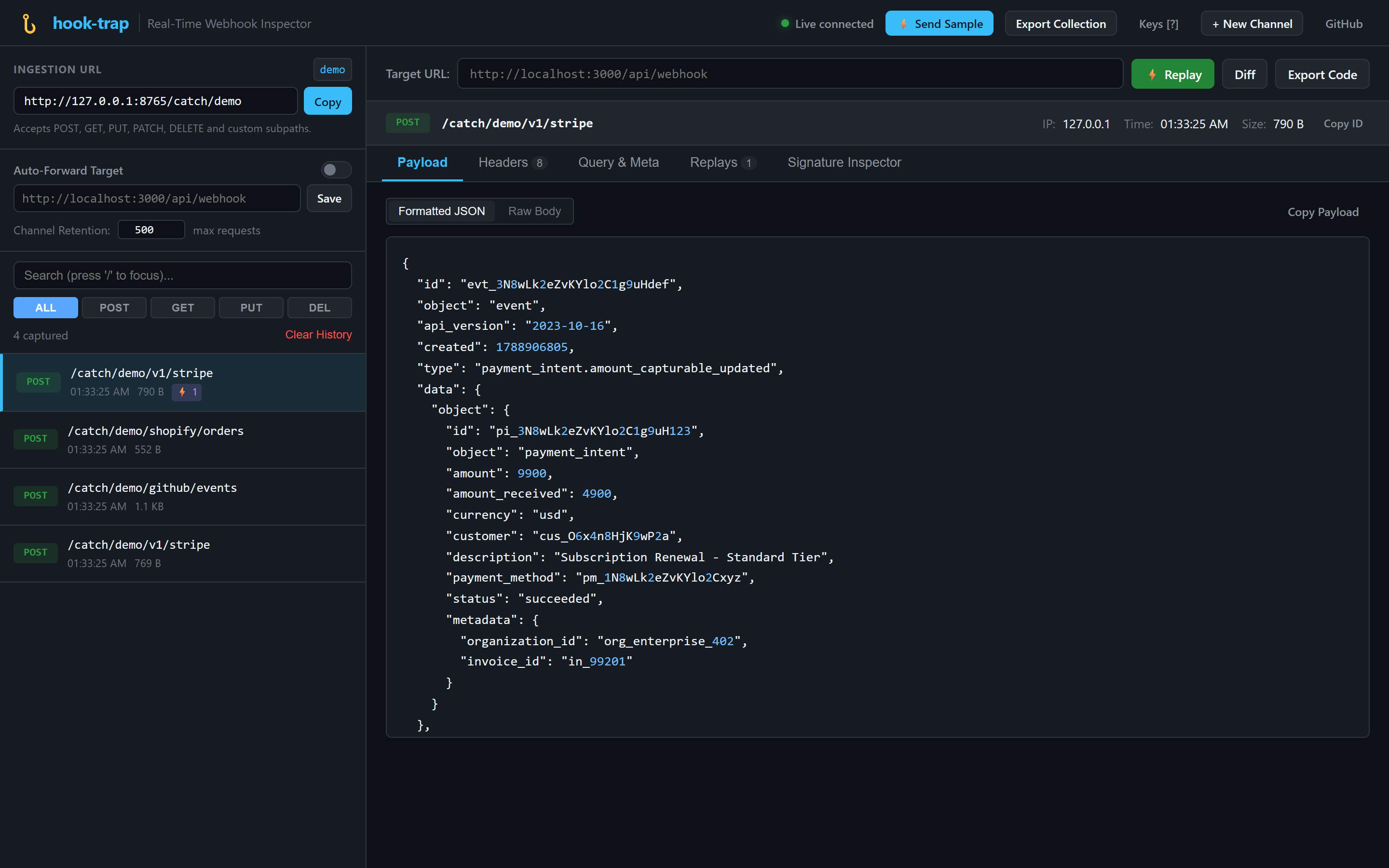Select the 790 B /catch/demo/v1/stripe request
The width and height of the screenshot is (1389, 868).
[x=182, y=382]
